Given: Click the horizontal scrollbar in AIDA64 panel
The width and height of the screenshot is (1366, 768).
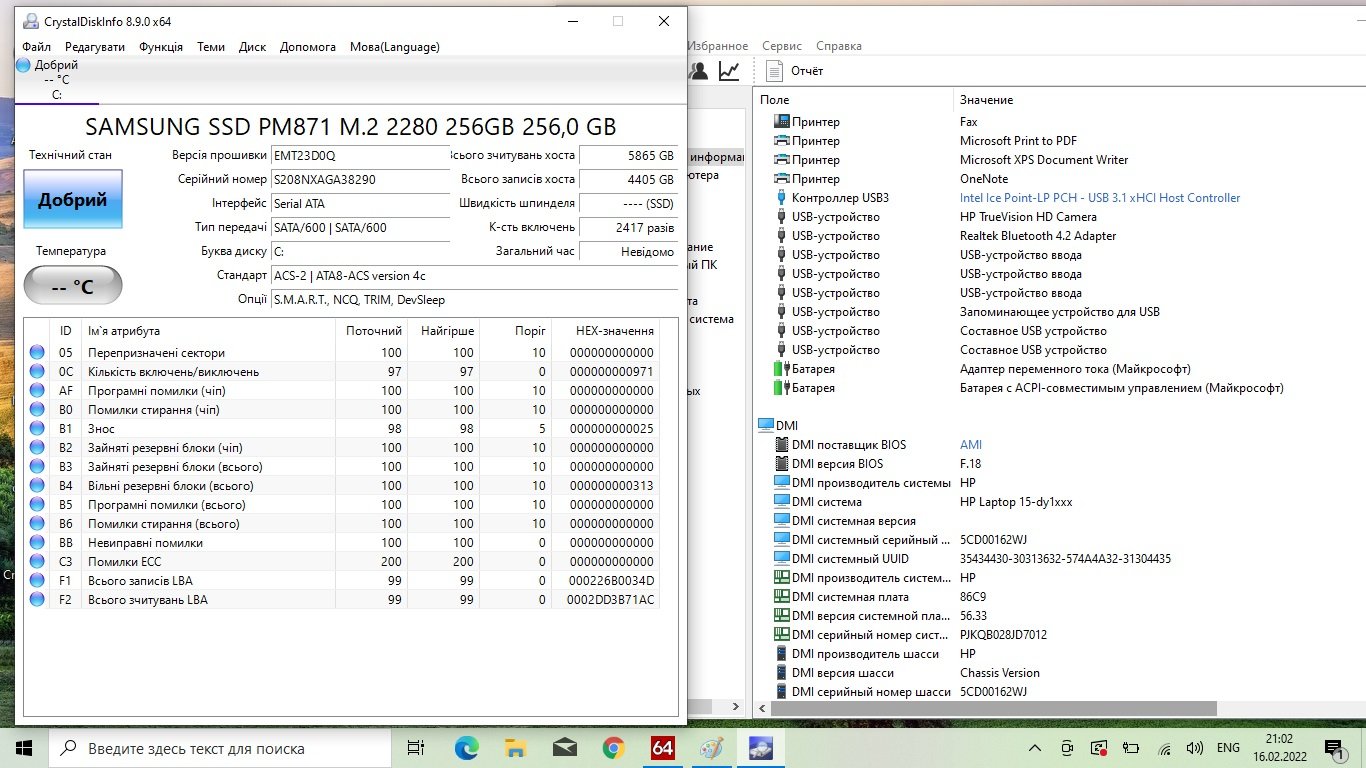Looking at the screenshot, I should point(993,708).
